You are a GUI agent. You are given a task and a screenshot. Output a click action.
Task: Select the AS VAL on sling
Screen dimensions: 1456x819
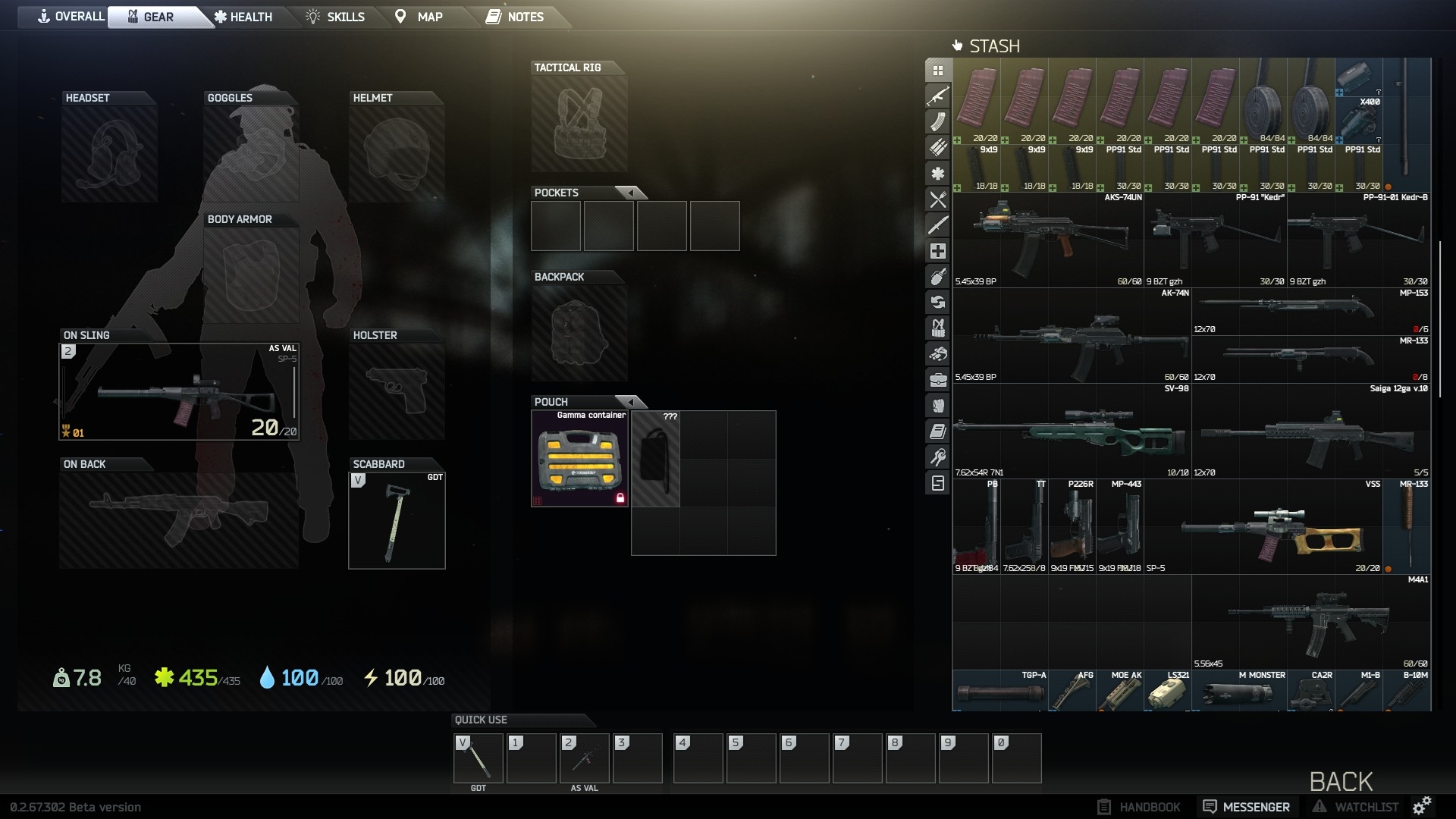click(x=179, y=392)
